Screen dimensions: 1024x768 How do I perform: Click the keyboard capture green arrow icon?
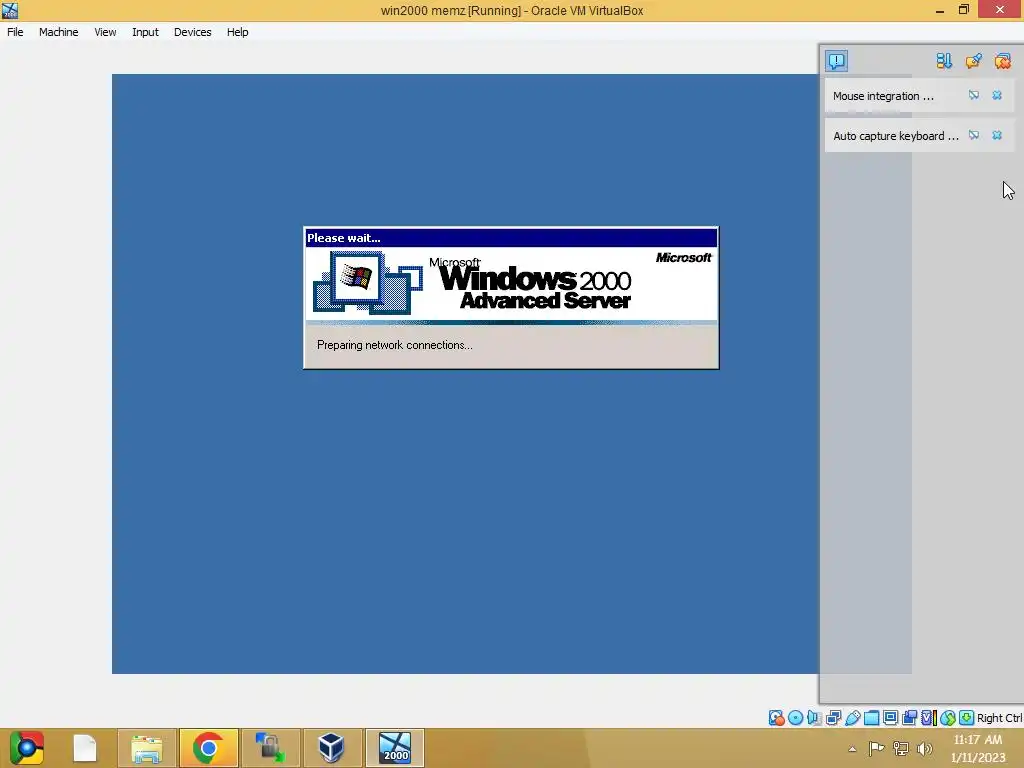click(967, 718)
